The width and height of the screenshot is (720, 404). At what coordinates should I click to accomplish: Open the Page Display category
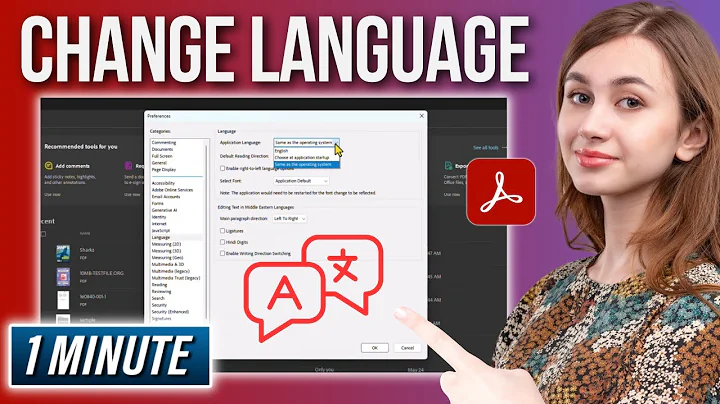point(164,169)
